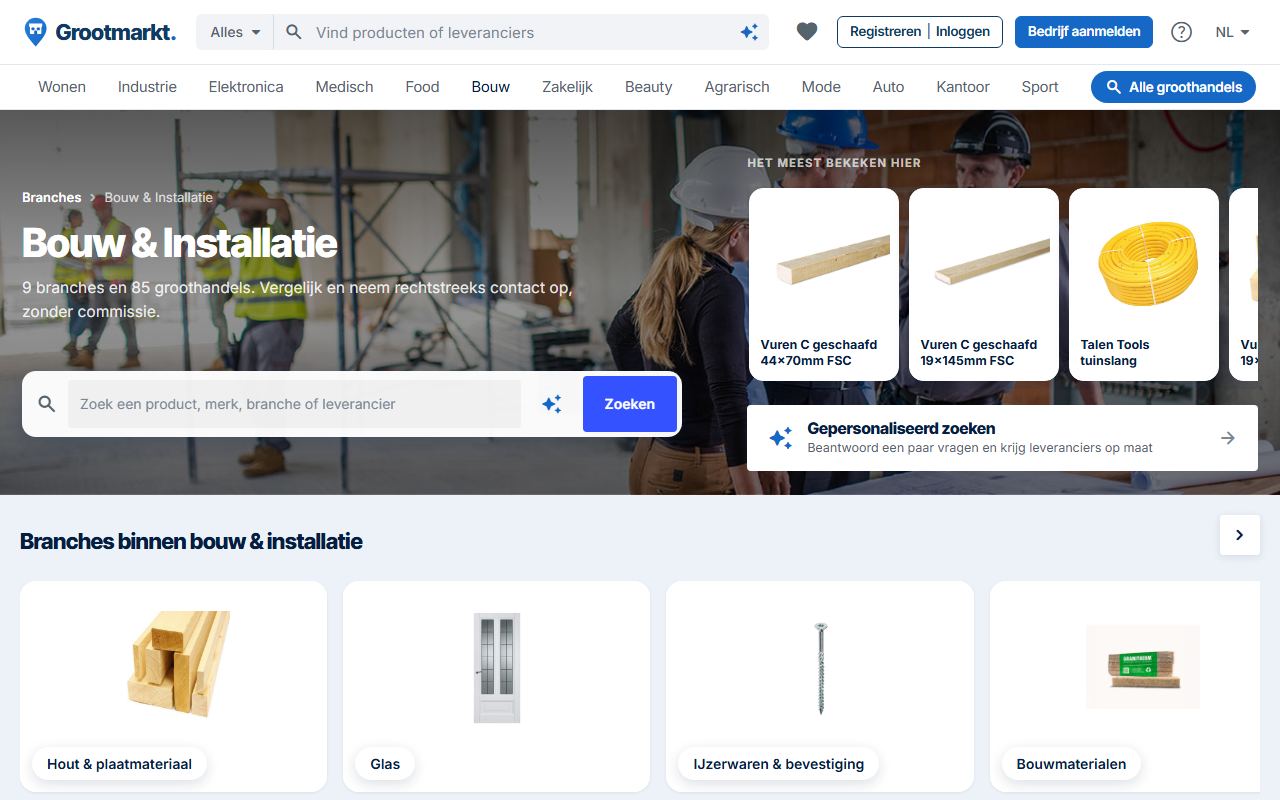Select the Kantoor category
Screen dimensions: 1280x800
click(963, 87)
